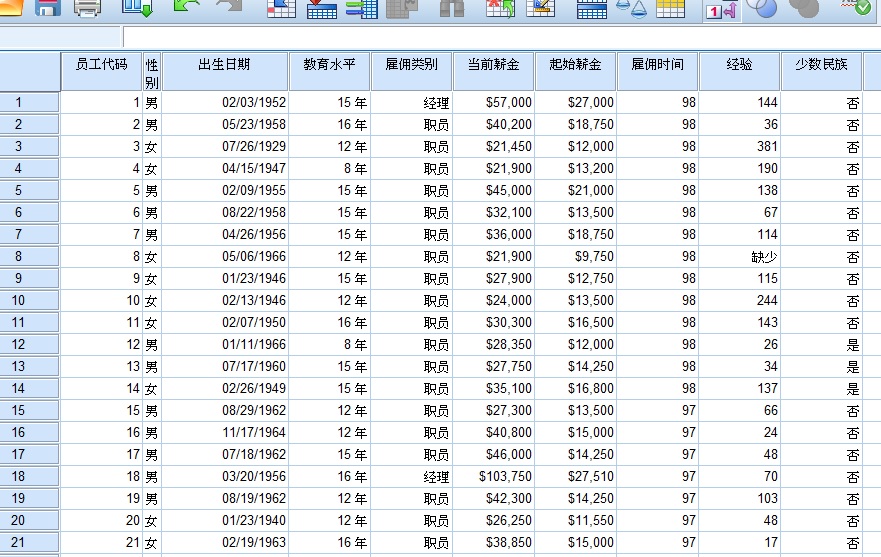
Task: Click the birth date 02/03/1952
Action: 225,102
